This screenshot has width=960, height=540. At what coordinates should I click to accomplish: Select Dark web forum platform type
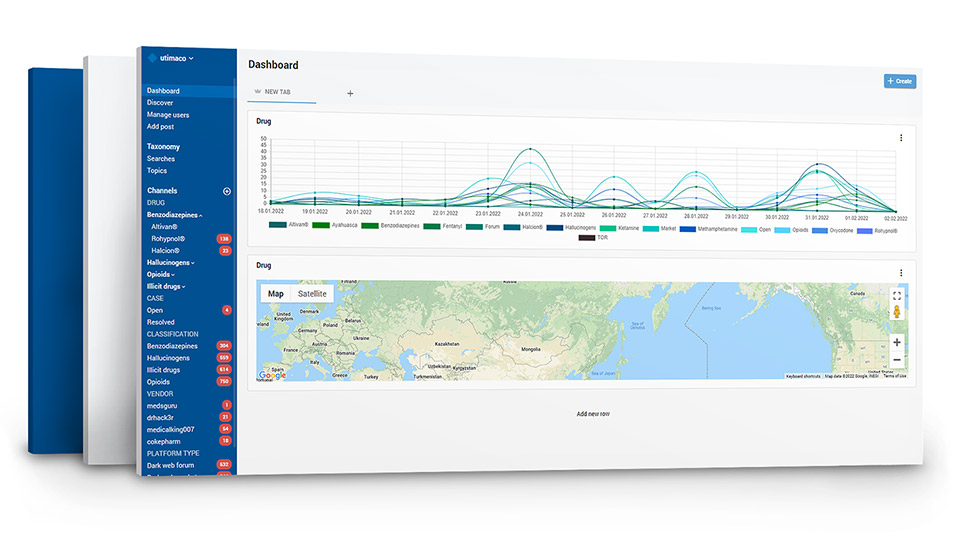point(170,465)
